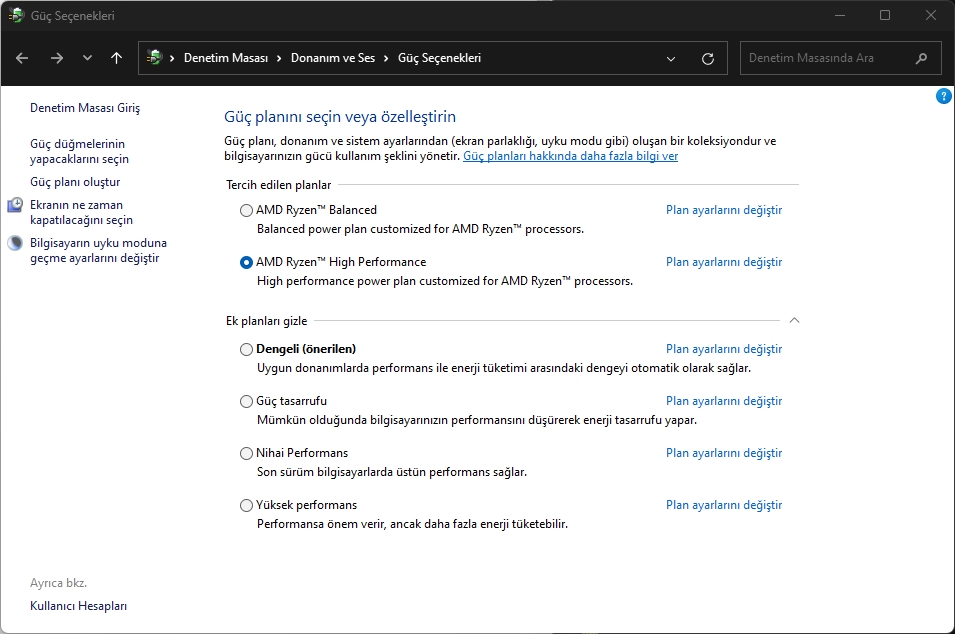Select AMD Ryzen Balanced power plan
This screenshot has height=634, width=955.
[x=247, y=210]
